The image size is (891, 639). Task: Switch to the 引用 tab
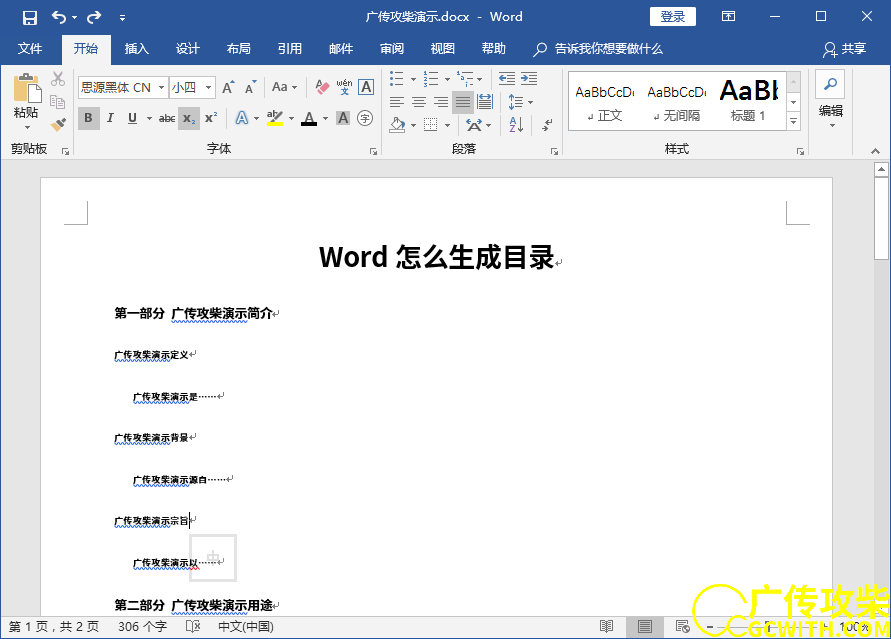[x=290, y=49]
